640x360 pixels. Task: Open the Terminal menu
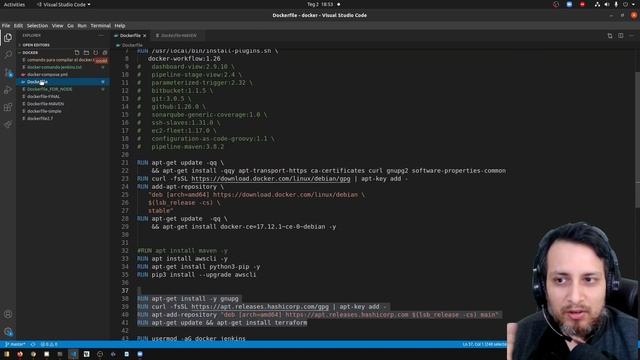click(100, 26)
